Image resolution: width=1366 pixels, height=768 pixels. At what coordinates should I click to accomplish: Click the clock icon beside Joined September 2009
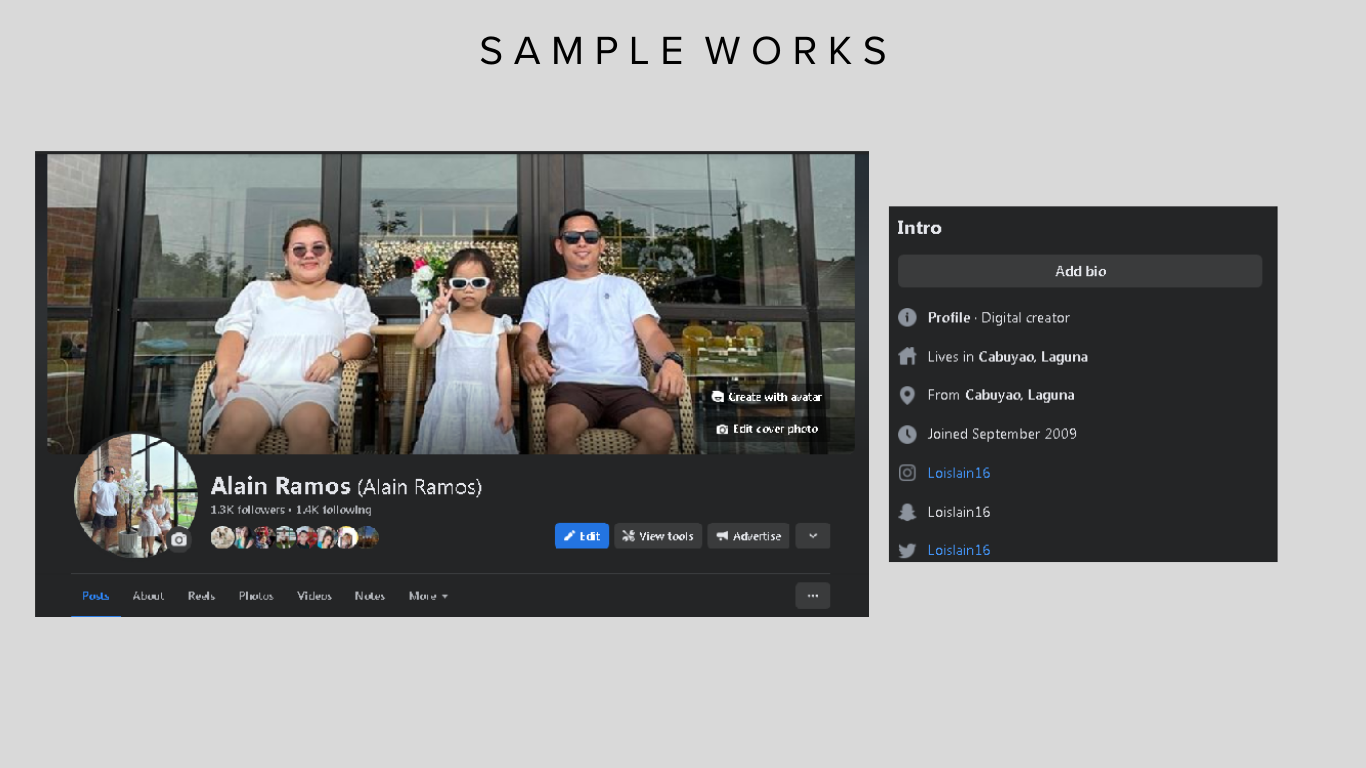[907, 434]
